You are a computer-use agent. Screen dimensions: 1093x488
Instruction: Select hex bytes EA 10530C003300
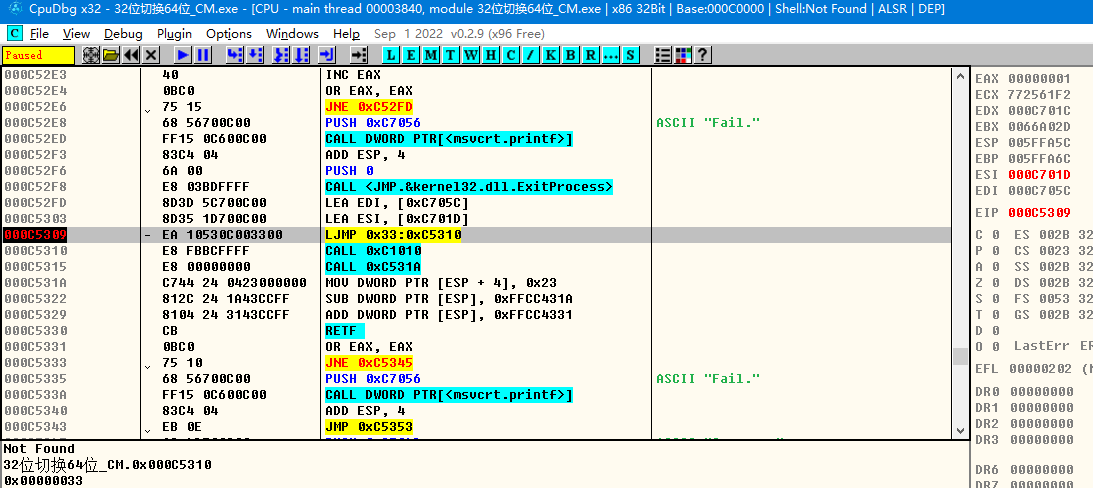point(222,235)
